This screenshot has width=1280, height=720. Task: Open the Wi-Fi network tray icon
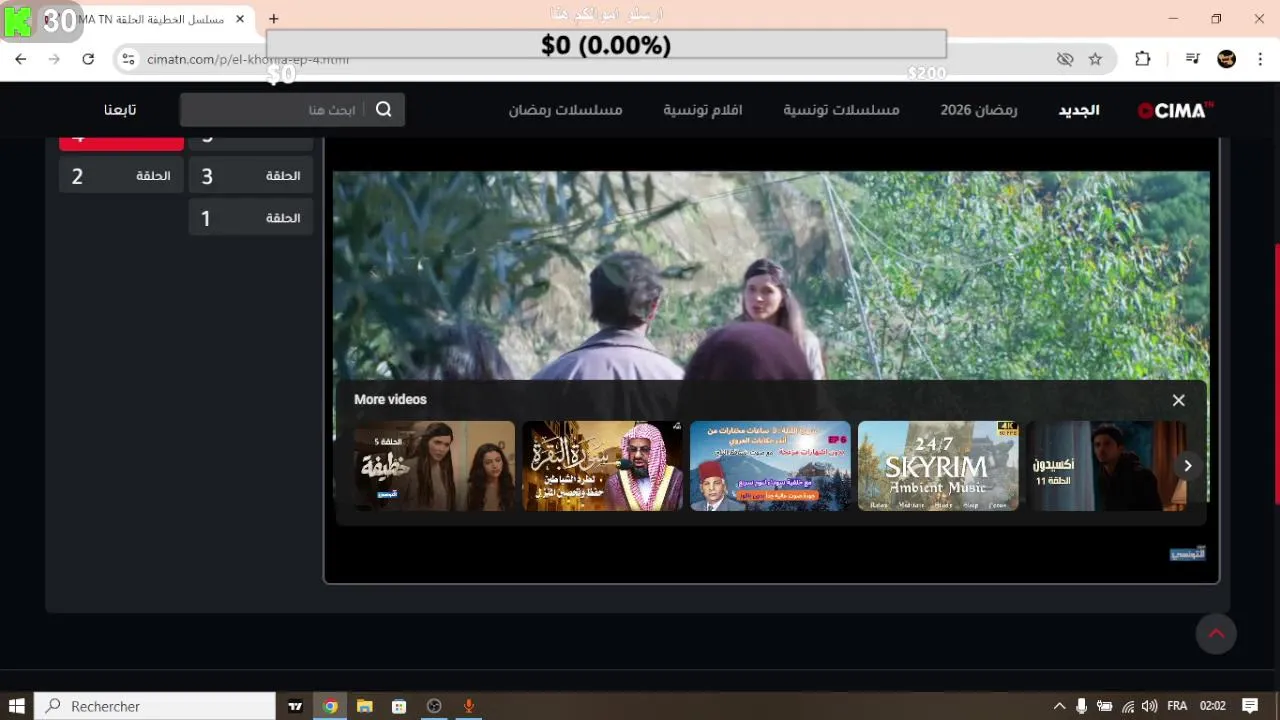pyautogui.click(x=1128, y=706)
